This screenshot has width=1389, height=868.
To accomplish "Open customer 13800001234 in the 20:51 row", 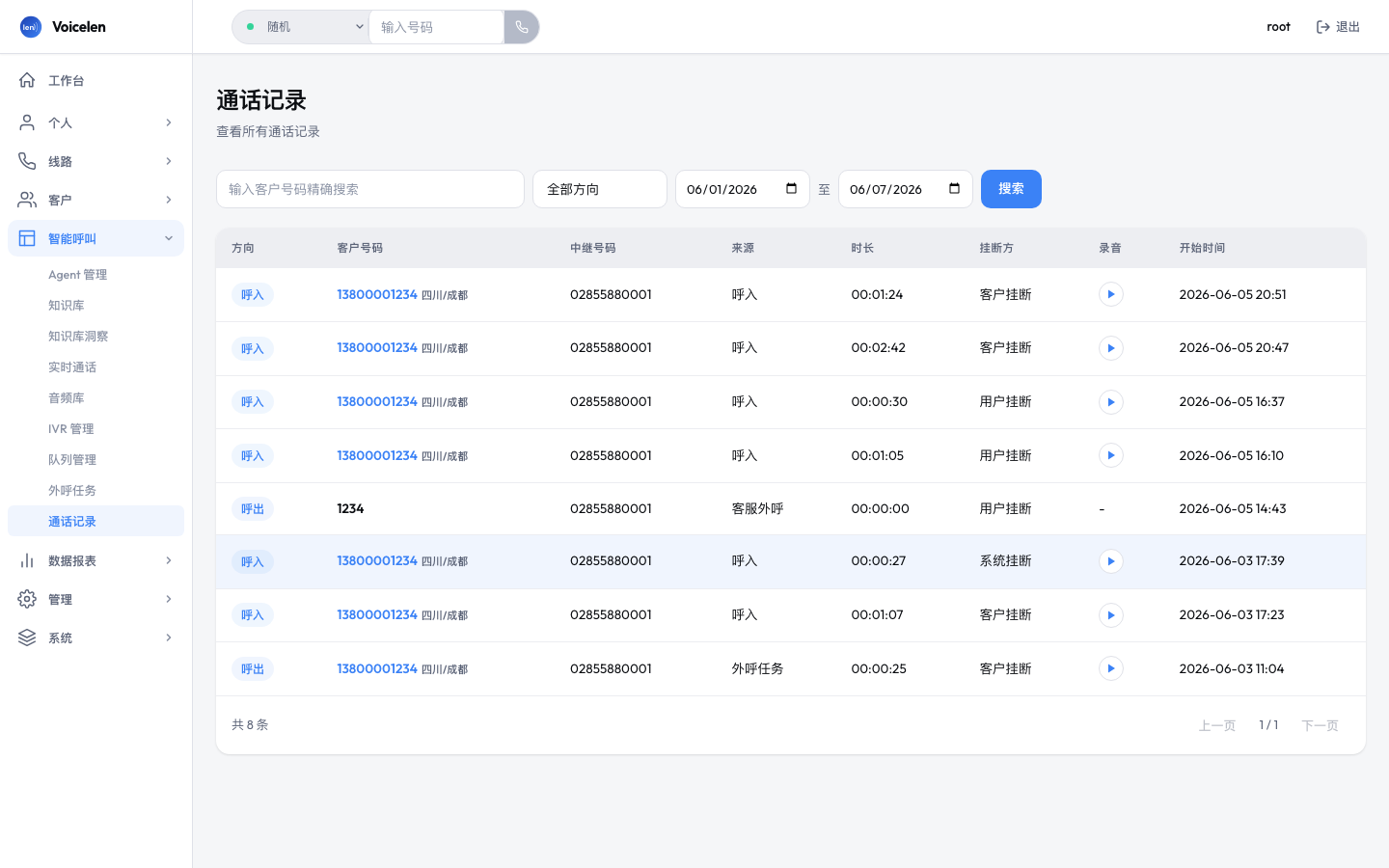I will coord(377,294).
